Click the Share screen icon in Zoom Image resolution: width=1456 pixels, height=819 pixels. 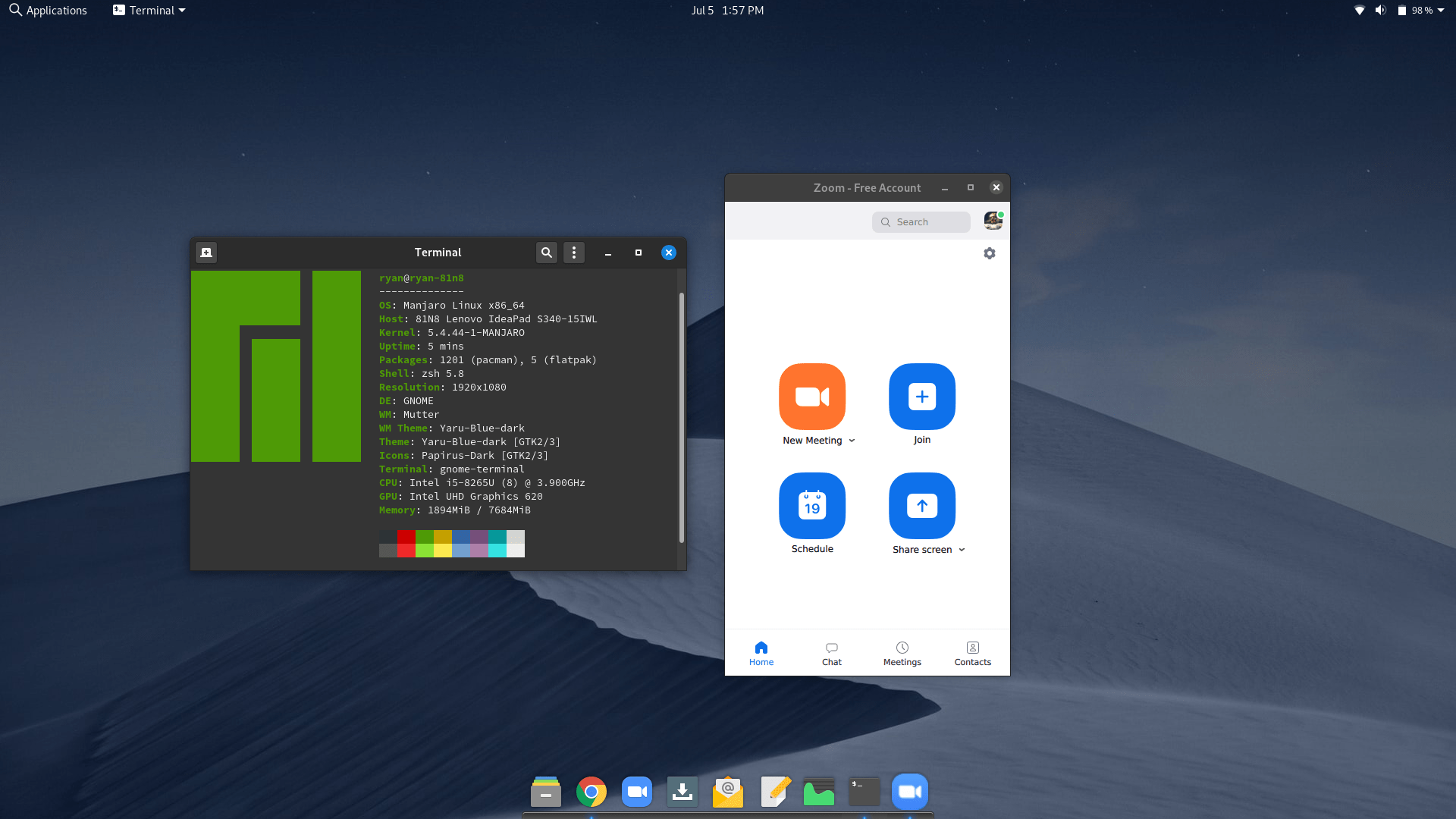point(921,506)
